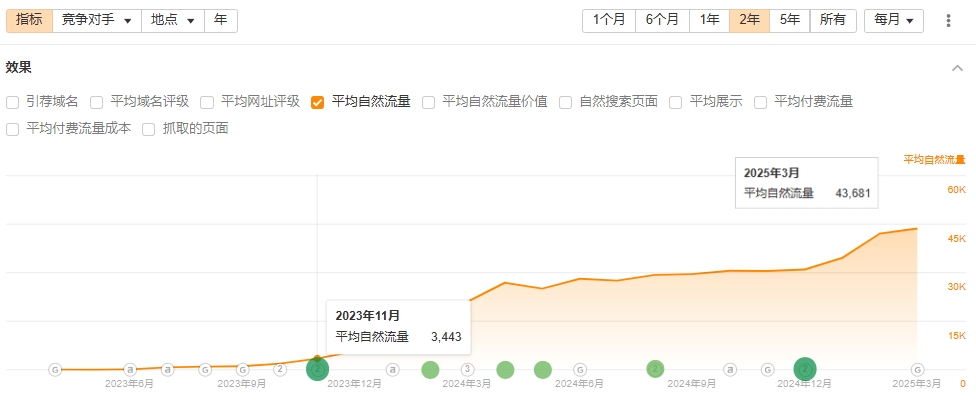Click the G marker left of 2024年12月
Image resolution: width=976 pixels, height=400 pixels.
click(x=767, y=370)
